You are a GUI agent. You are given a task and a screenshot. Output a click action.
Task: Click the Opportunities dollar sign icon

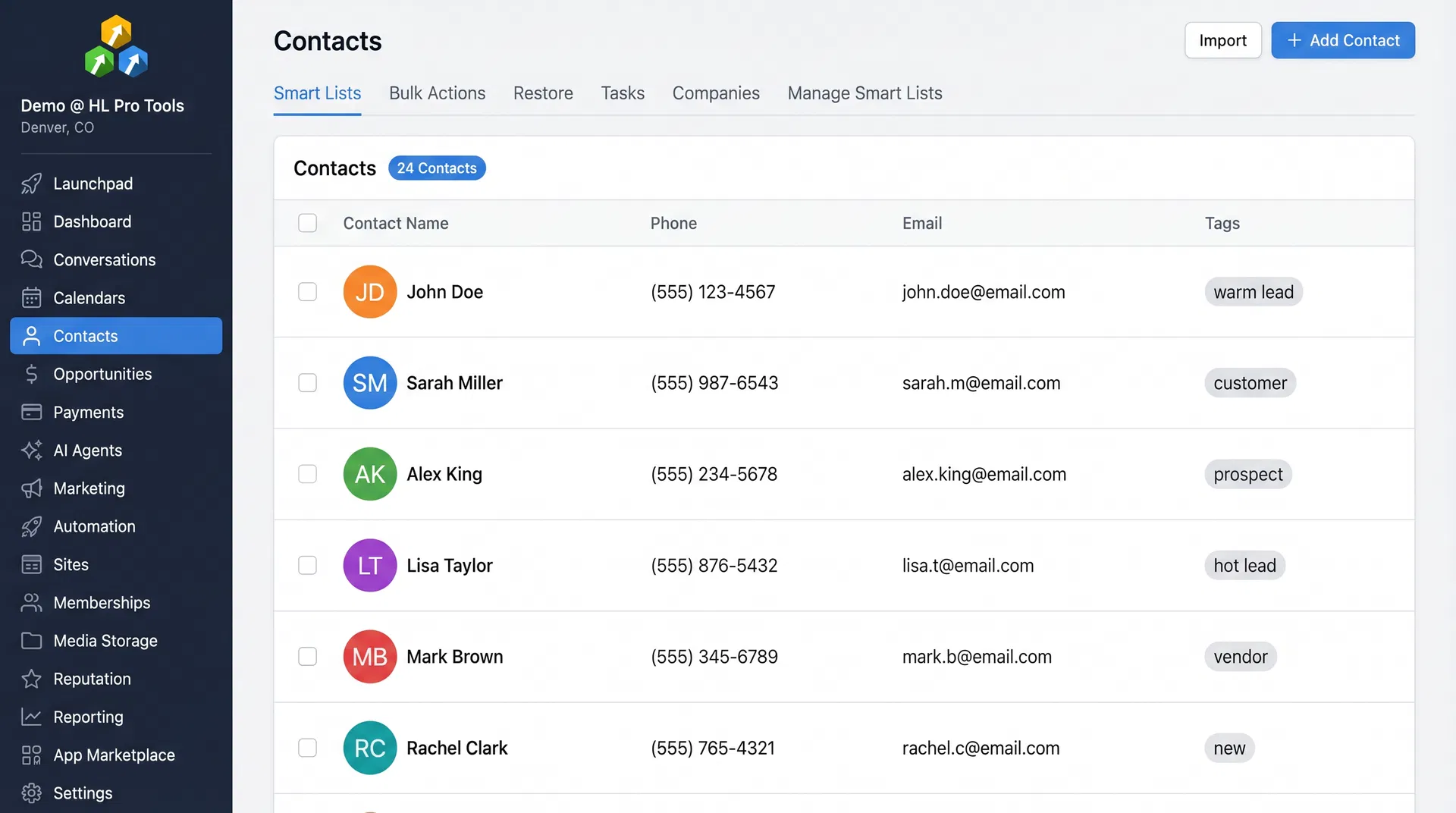coord(31,374)
